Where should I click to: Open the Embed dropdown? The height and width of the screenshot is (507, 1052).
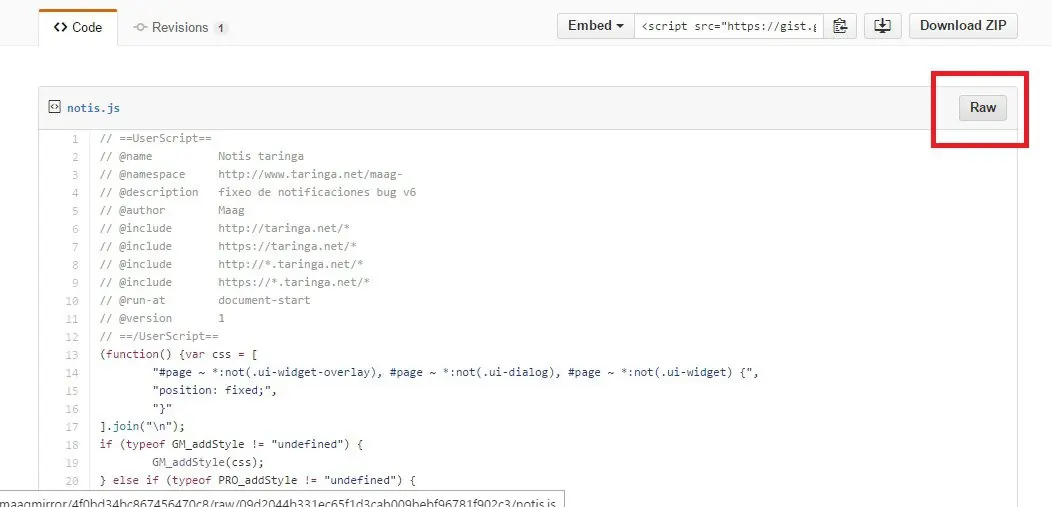coord(596,25)
